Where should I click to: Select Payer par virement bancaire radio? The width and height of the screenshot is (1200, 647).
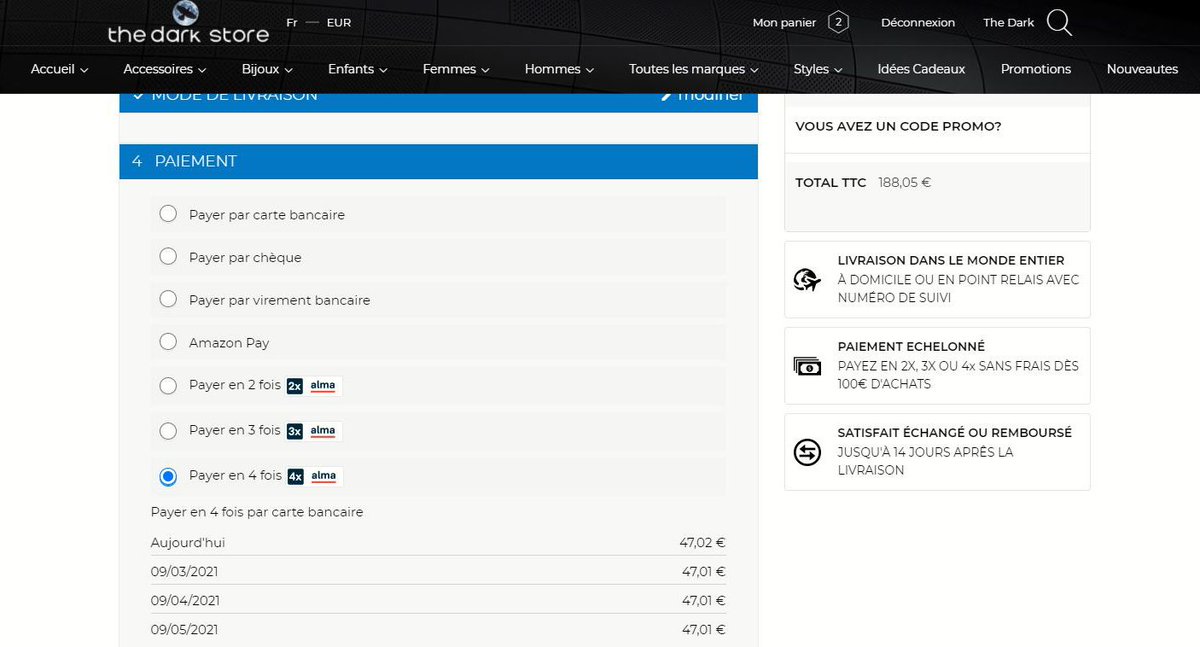coord(168,299)
